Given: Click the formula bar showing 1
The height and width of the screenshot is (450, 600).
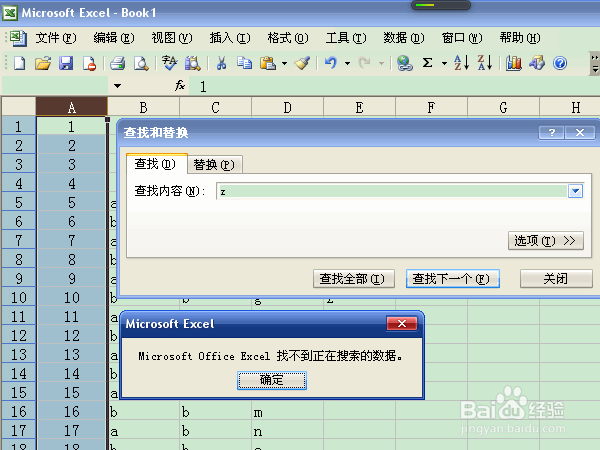Looking at the screenshot, I should (x=394, y=86).
